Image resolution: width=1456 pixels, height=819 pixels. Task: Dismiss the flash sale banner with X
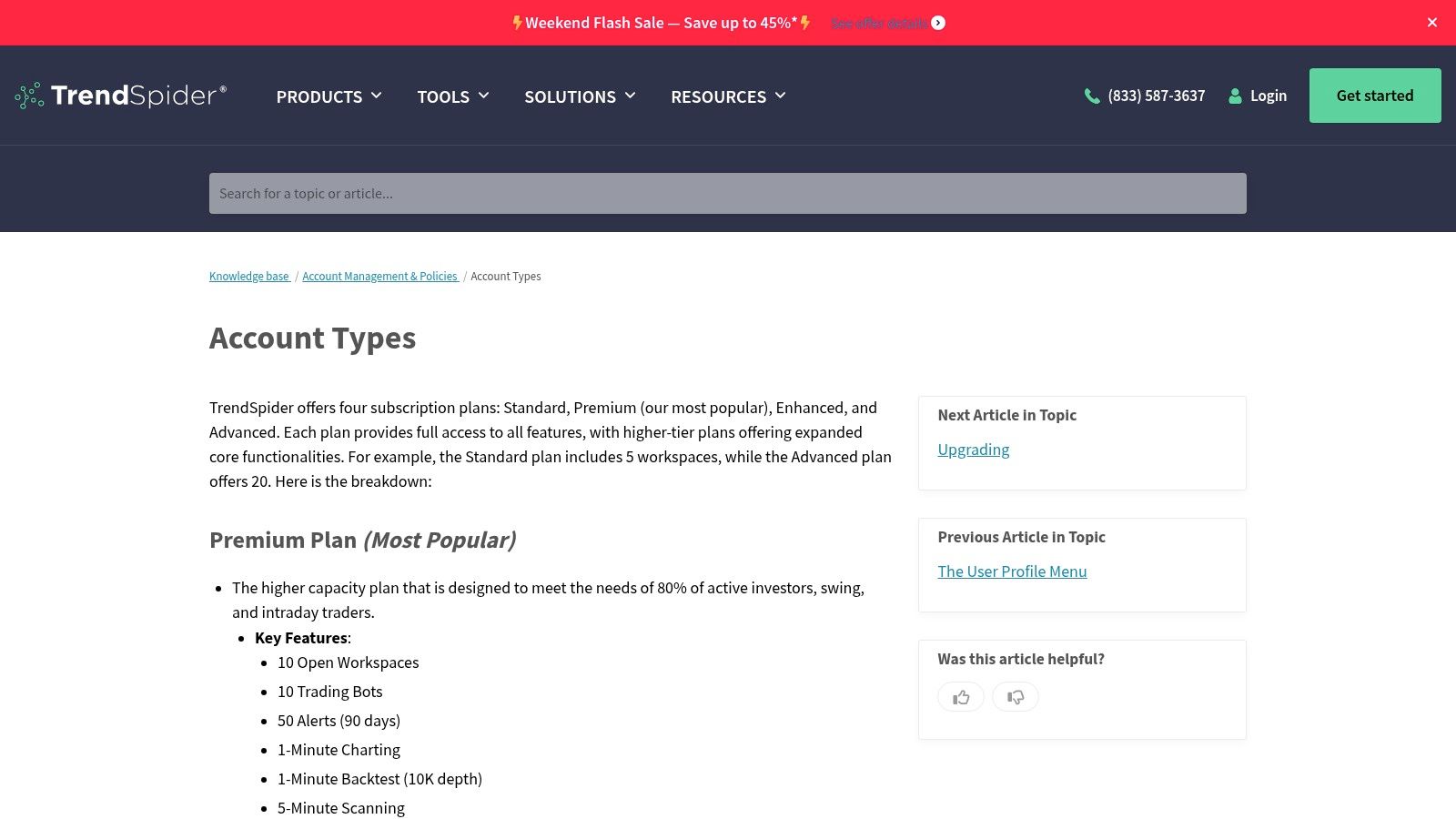coord(1432,23)
